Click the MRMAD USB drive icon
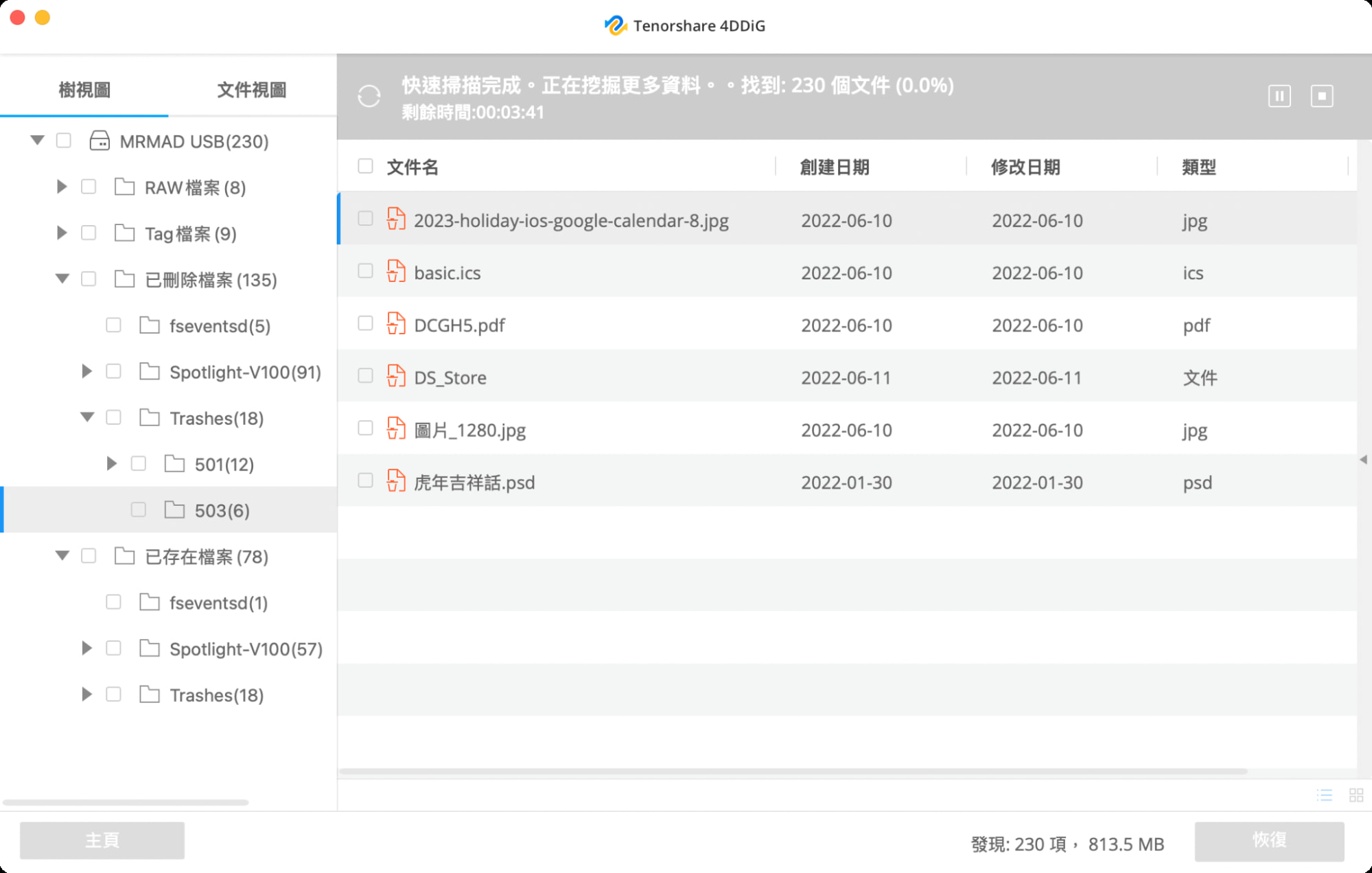This screenshot has height=873, width=1372. point(100,141)
